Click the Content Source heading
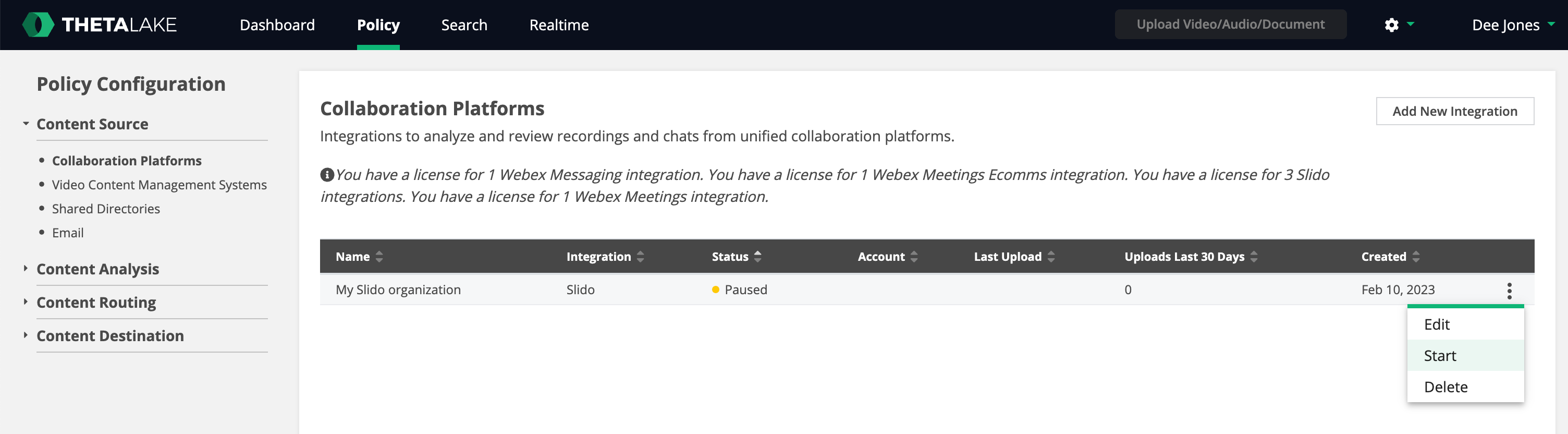1568x434 pixels. 92,124
